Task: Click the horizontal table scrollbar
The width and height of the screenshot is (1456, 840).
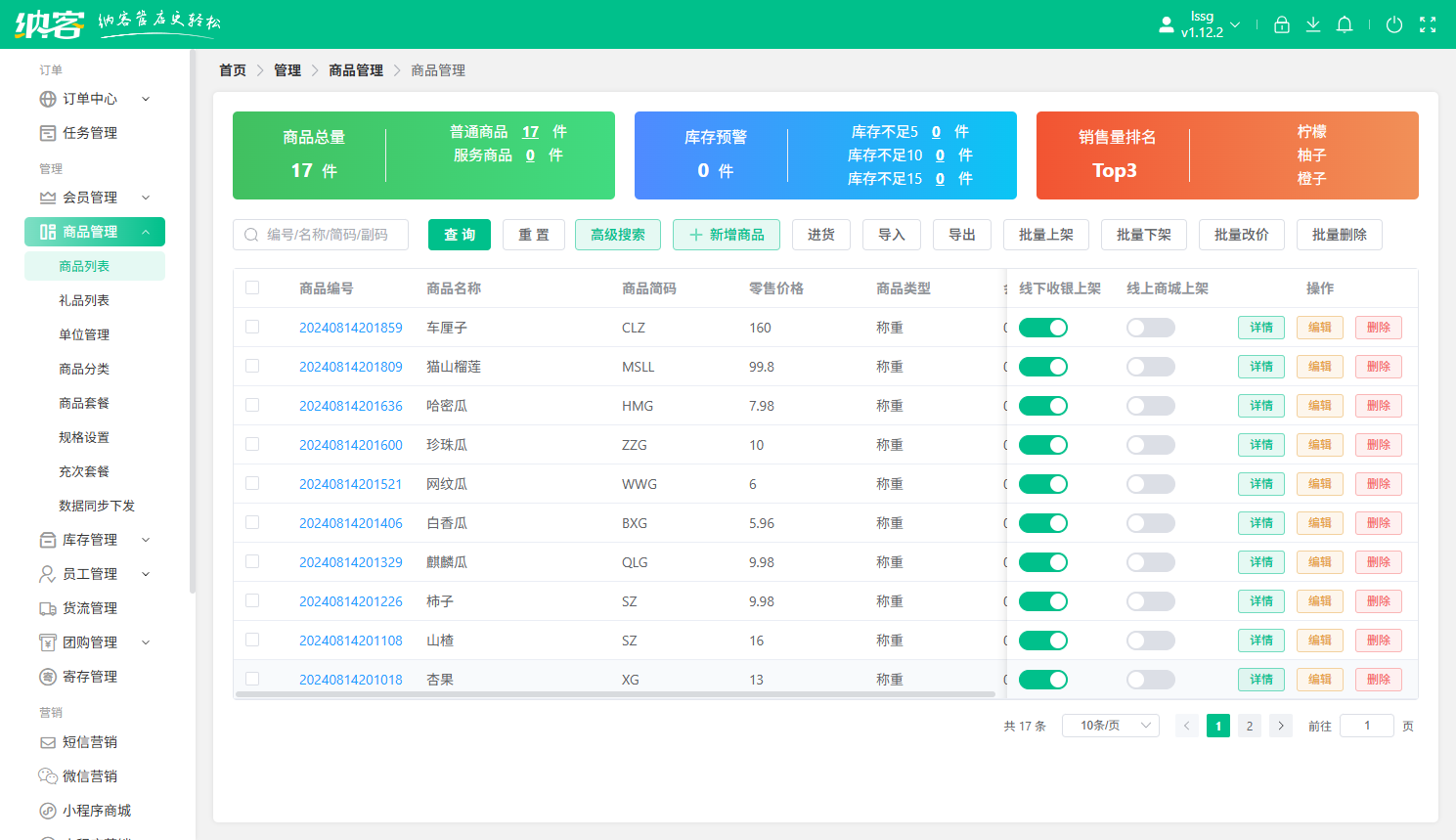Action: (x=615, y=694)
